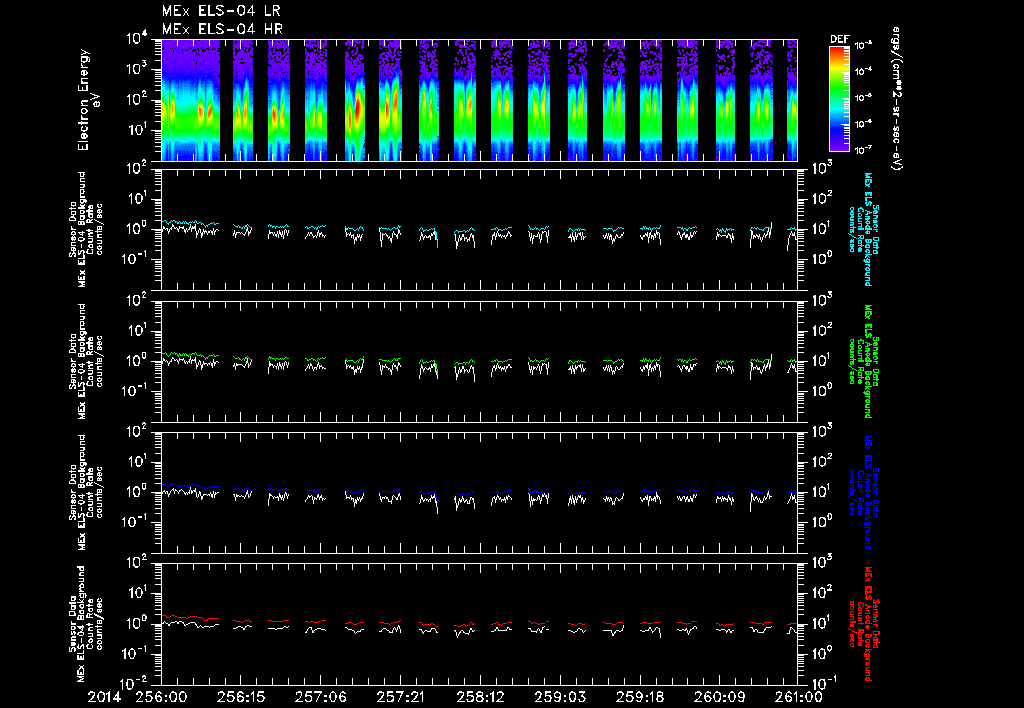Screen dimensions: 1024x708
Task: Click the "259:18" time tick label
Action: (639, 697)
